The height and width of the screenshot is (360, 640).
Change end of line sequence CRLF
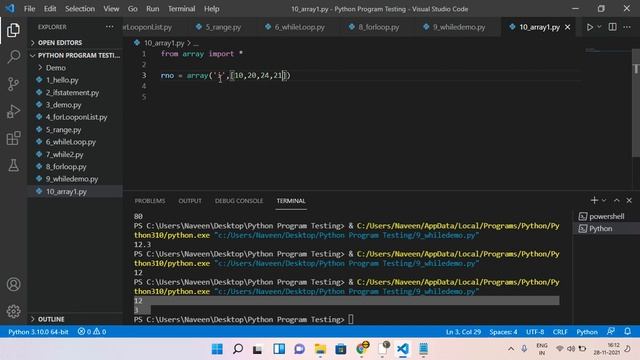[560, 332]
